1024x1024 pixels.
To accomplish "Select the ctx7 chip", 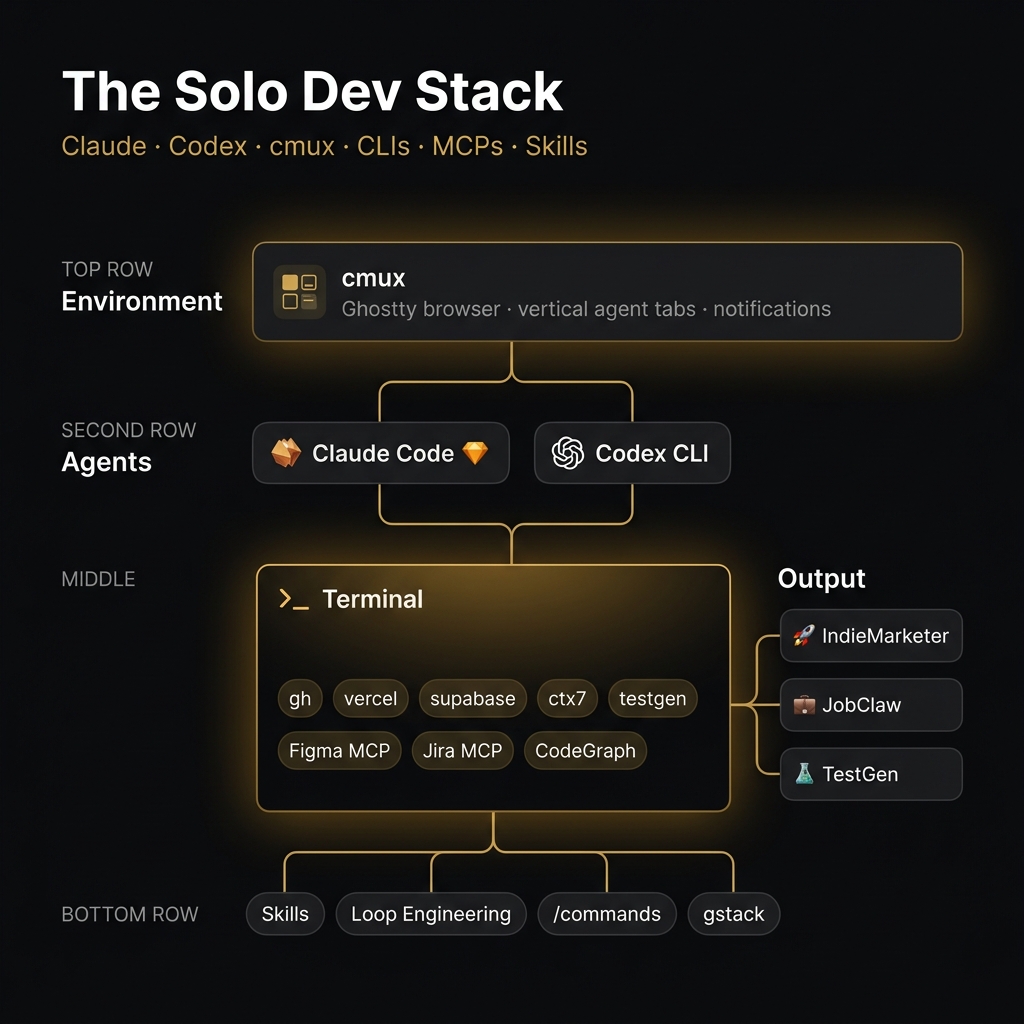I will pos(567,698).
